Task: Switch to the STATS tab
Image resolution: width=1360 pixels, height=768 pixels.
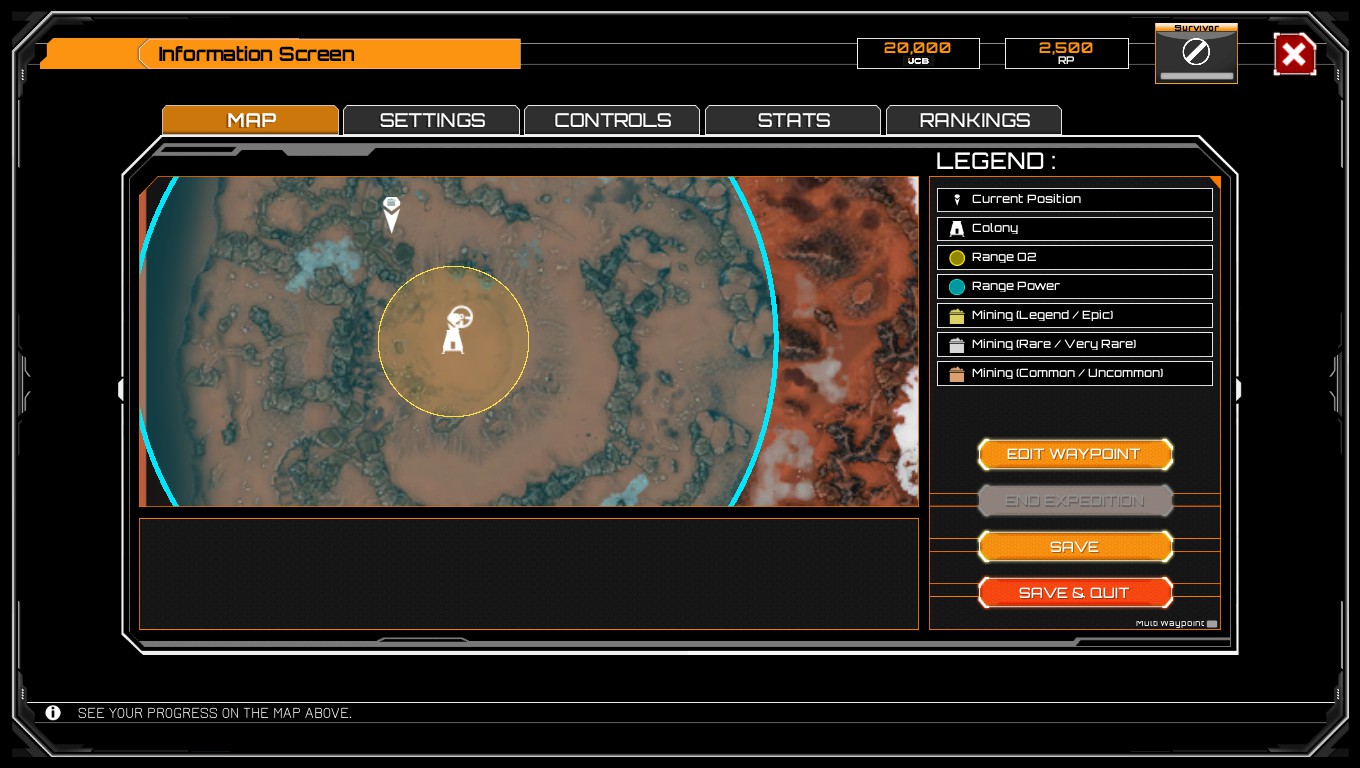Action: 792,119
